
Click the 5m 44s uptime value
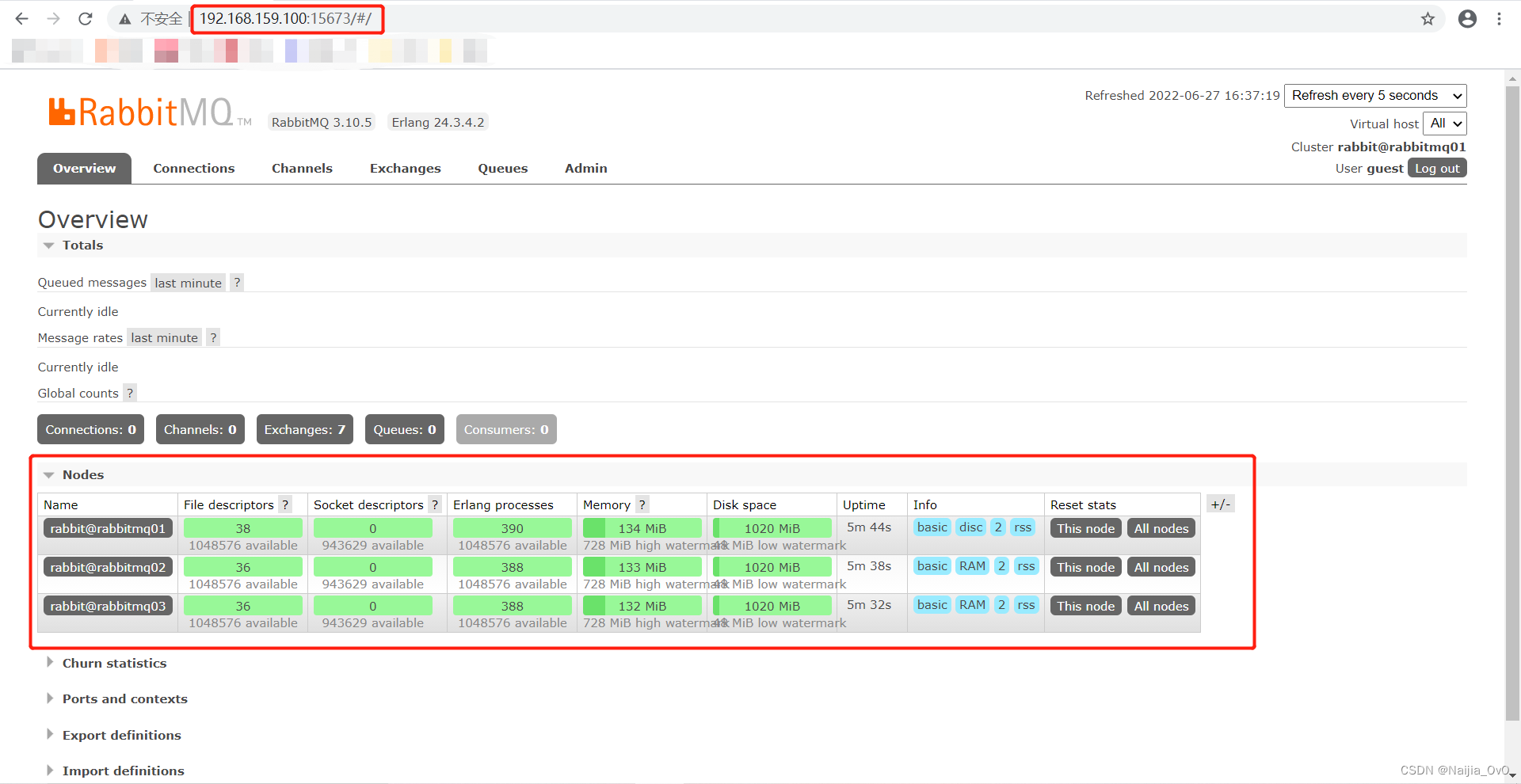(x=869, y=527)
